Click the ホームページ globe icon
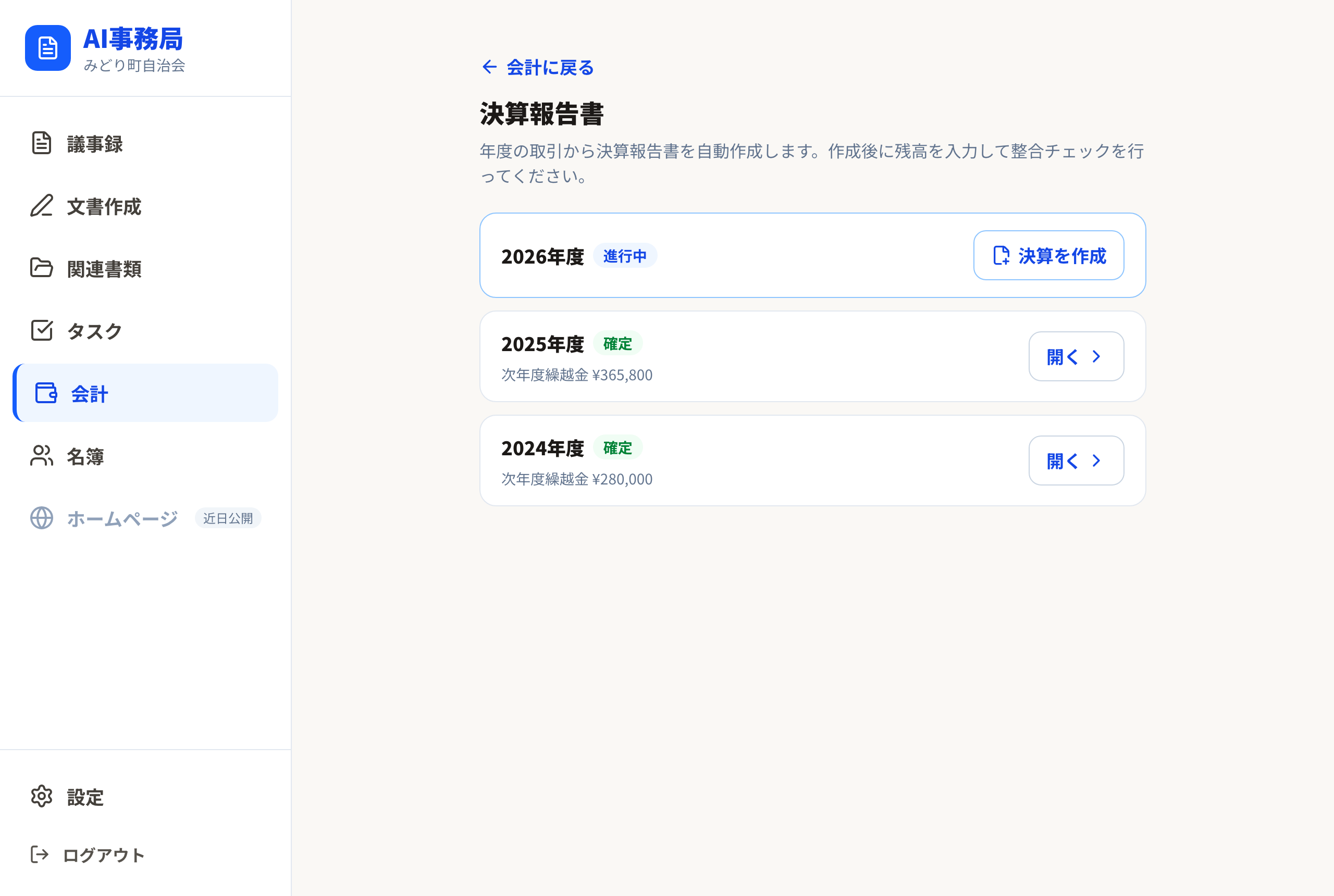 coord(42,518)
